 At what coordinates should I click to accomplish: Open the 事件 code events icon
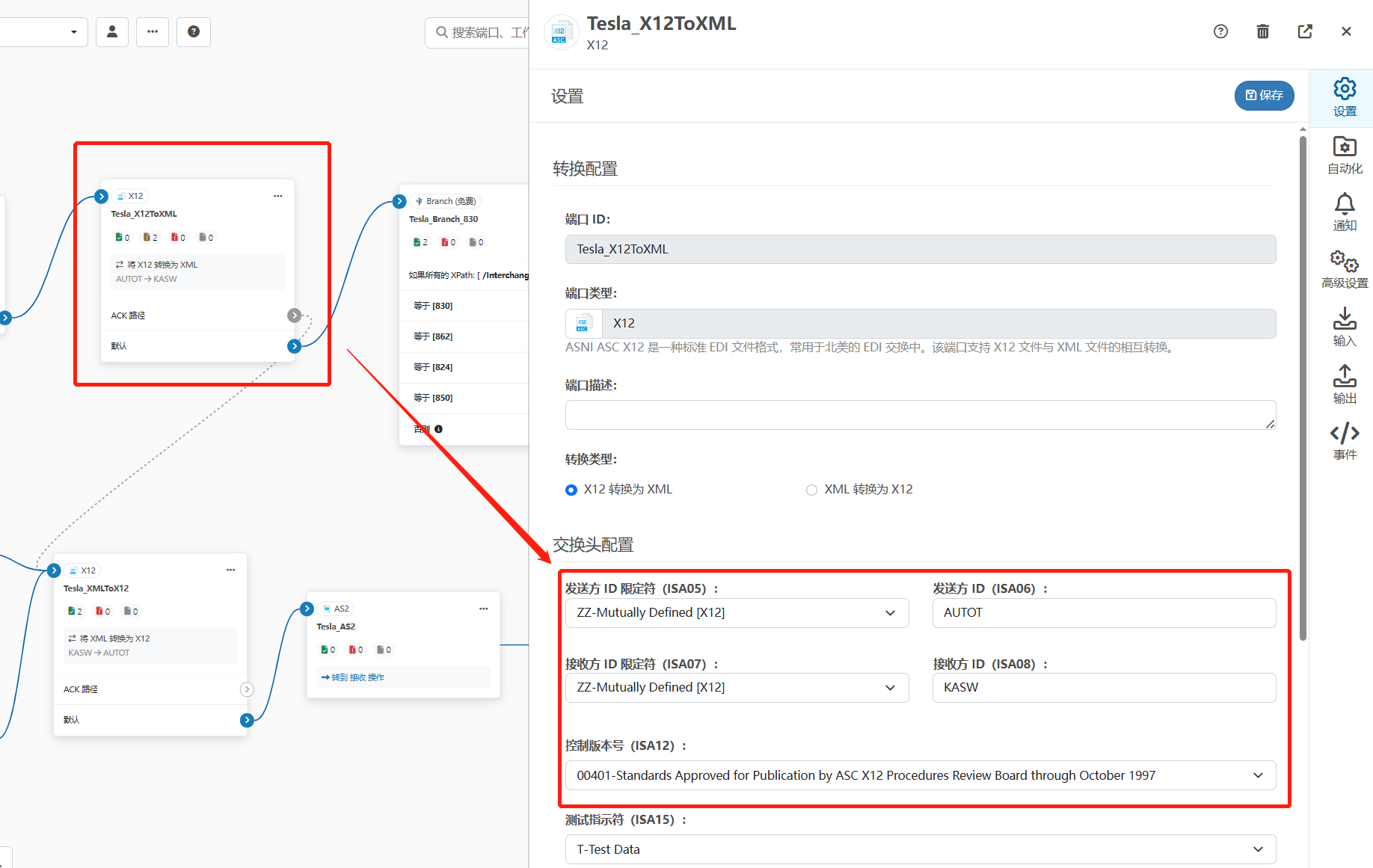tap(1344, 441)
